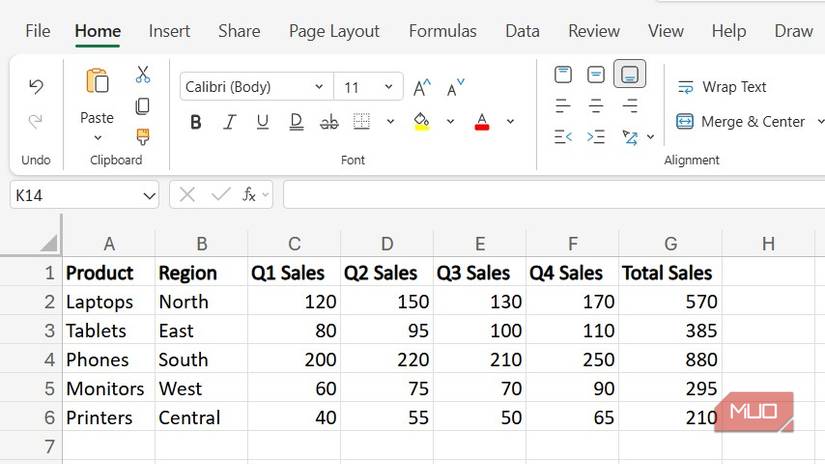Toggle Italic formatting
The image size is (825, 464).
pyautogui.click(x=229, y=122)
